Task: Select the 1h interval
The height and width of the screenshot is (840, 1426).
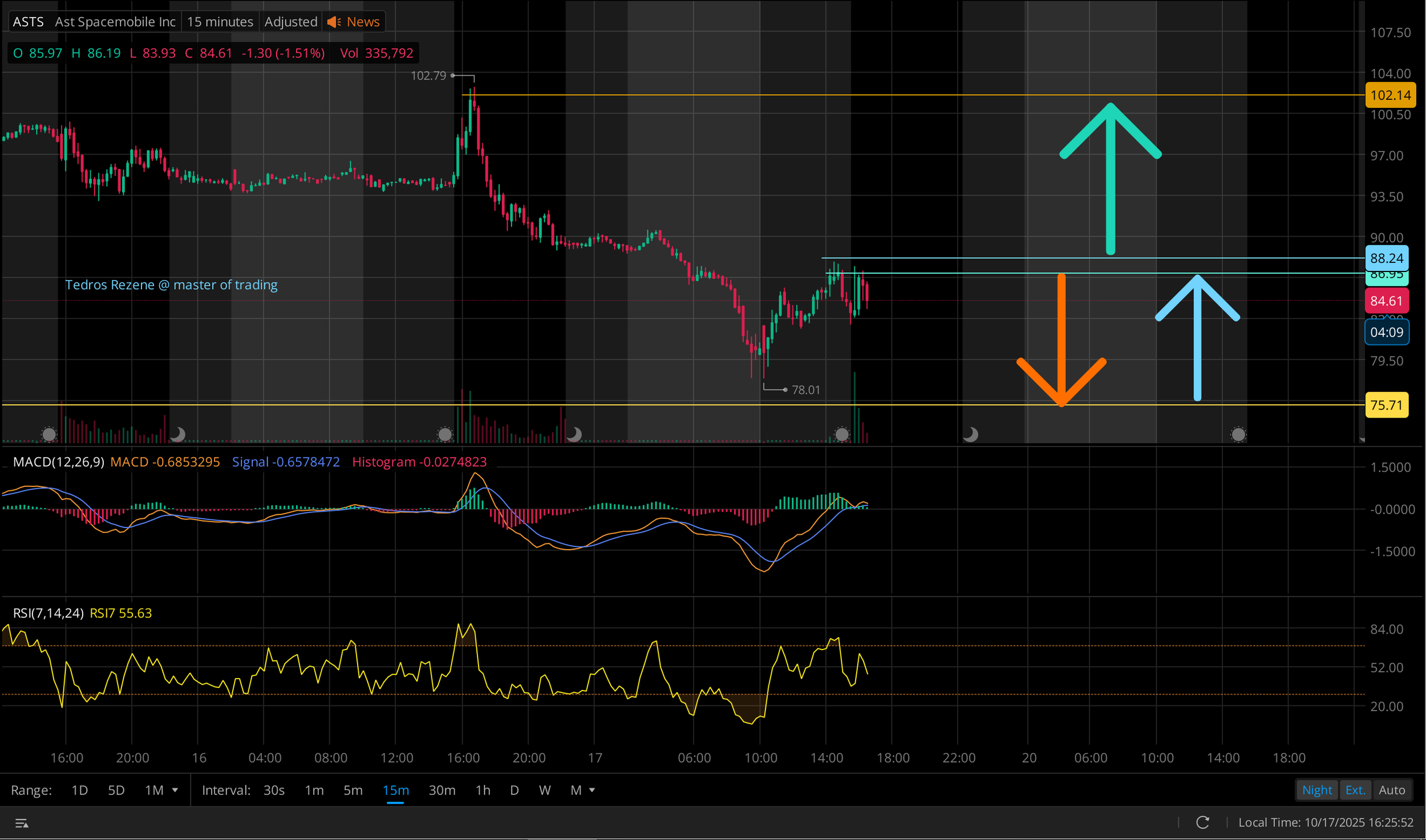Action: (483, 790)
